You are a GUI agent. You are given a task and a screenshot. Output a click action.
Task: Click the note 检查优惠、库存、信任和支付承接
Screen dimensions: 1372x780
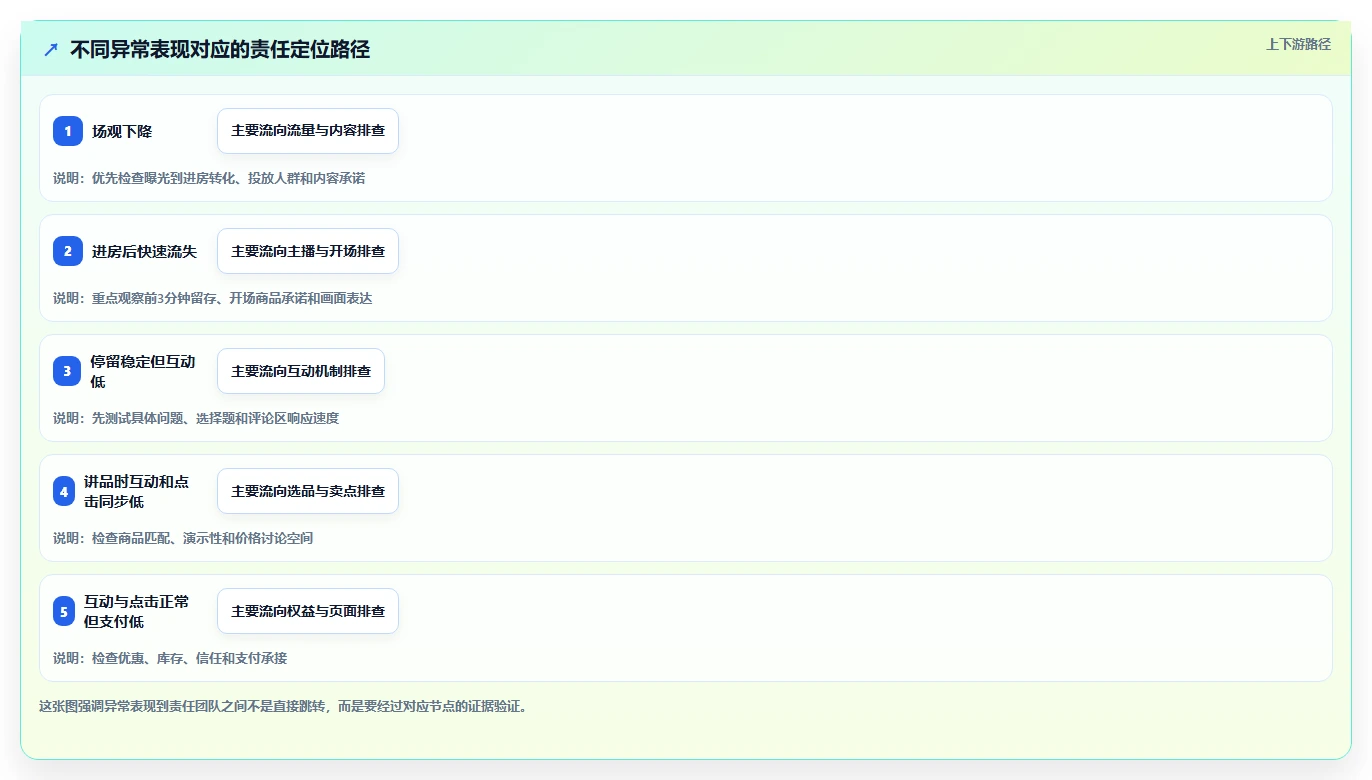tap(170, 658)
